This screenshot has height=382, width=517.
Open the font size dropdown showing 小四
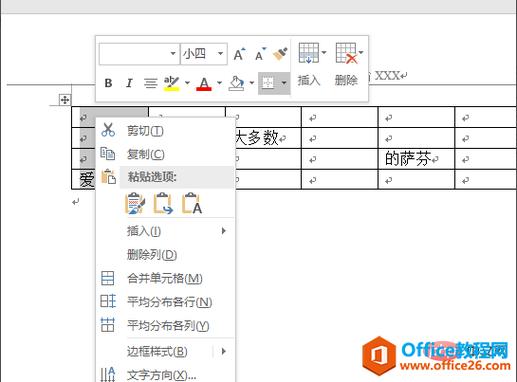204,53
